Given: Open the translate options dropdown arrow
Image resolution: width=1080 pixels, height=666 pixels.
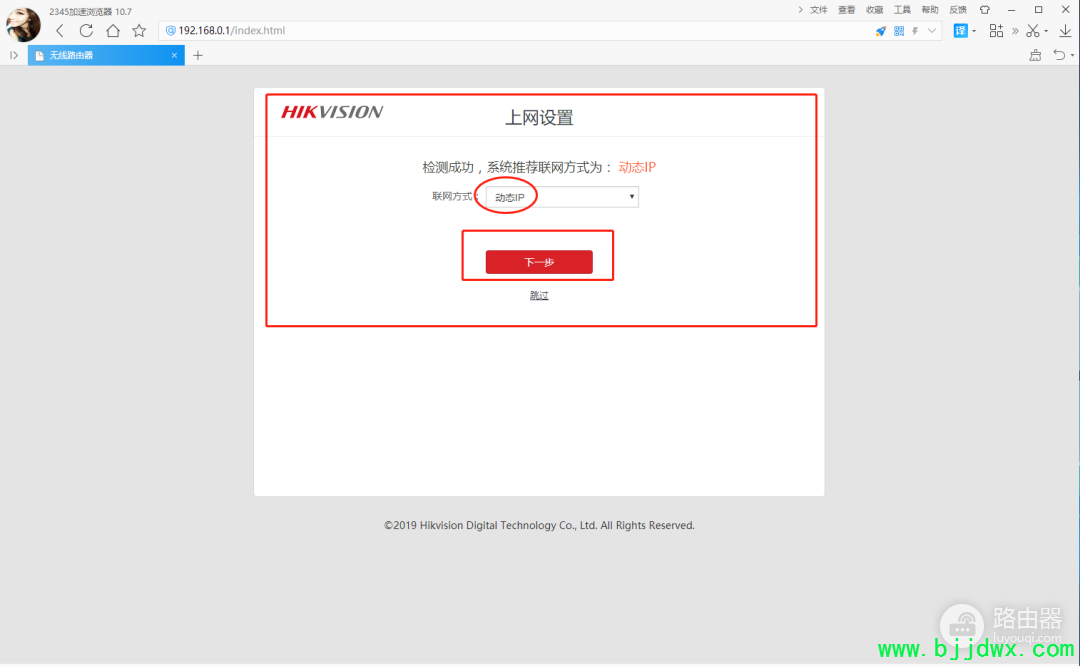Looking at the screenshot, I should point(974,31).
